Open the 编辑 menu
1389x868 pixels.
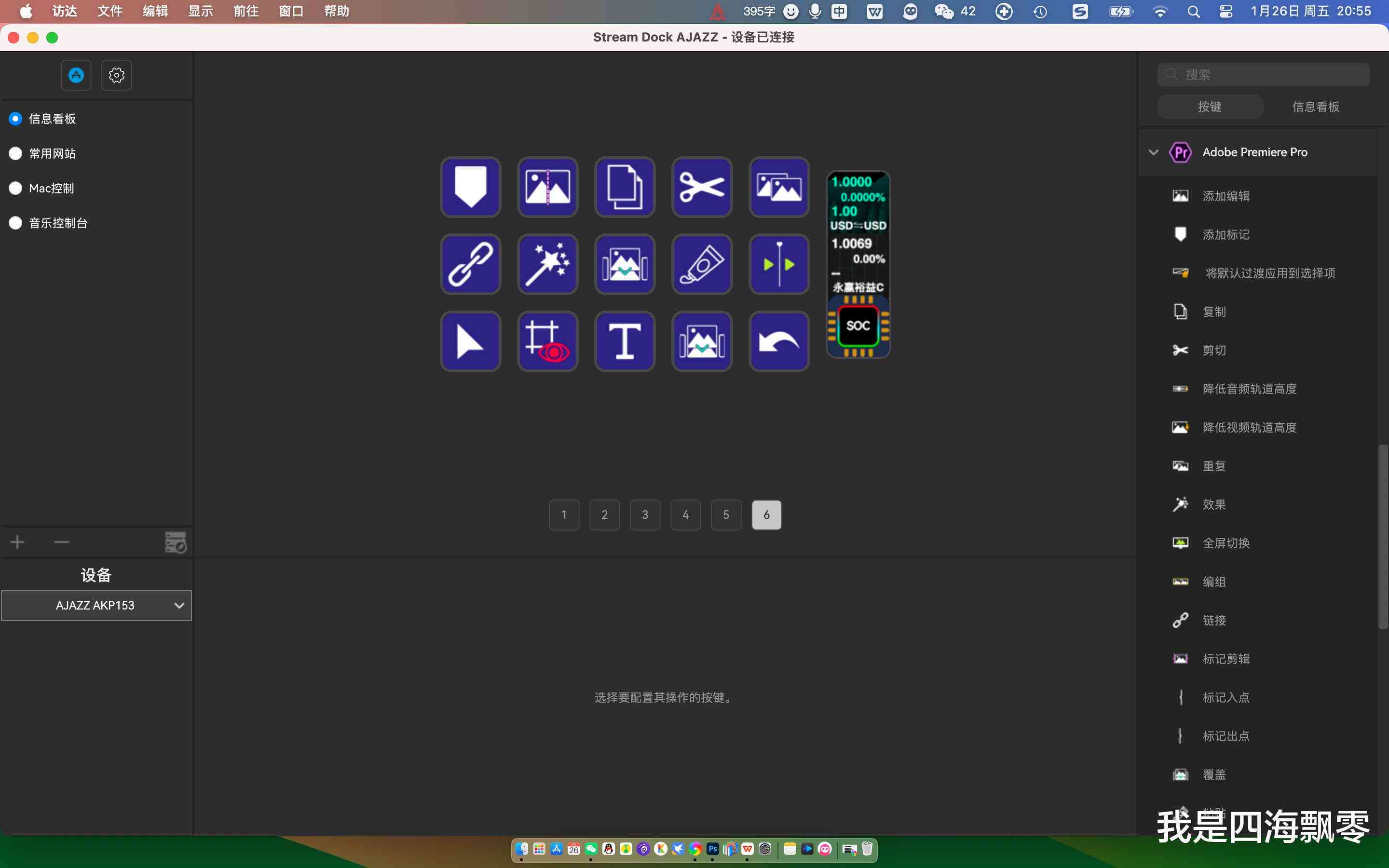155,12
